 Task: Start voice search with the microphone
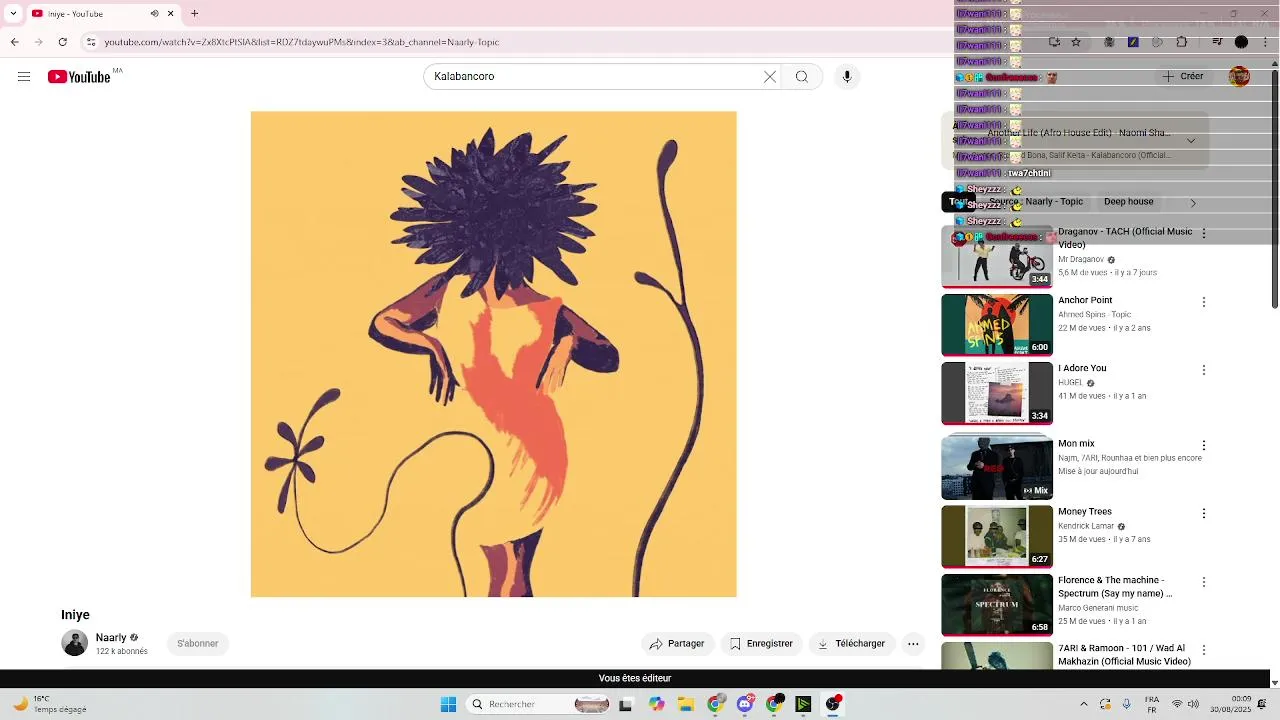point(847,77)
